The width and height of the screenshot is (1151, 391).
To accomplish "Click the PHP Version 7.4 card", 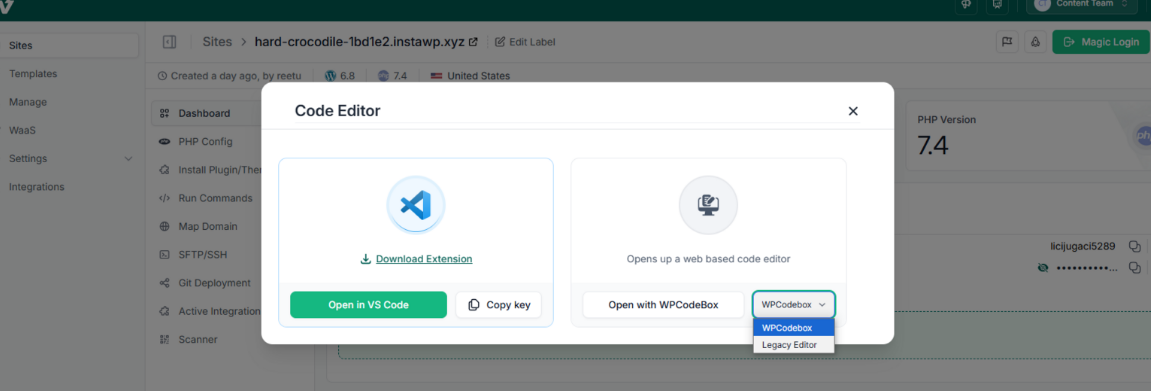I will (x=1028, y=136).
